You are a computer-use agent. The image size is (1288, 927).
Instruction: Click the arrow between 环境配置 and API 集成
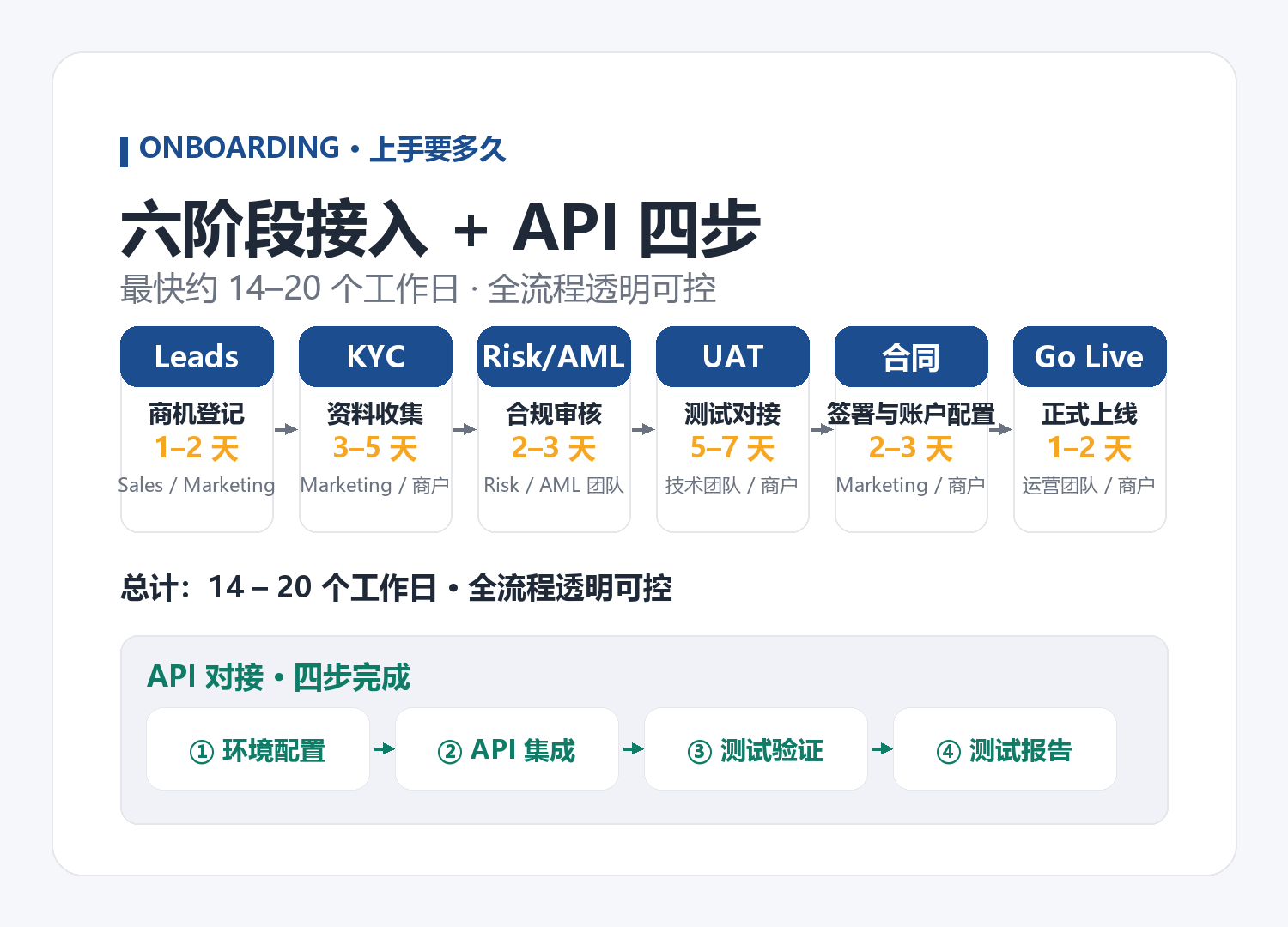tap(384, 749)
